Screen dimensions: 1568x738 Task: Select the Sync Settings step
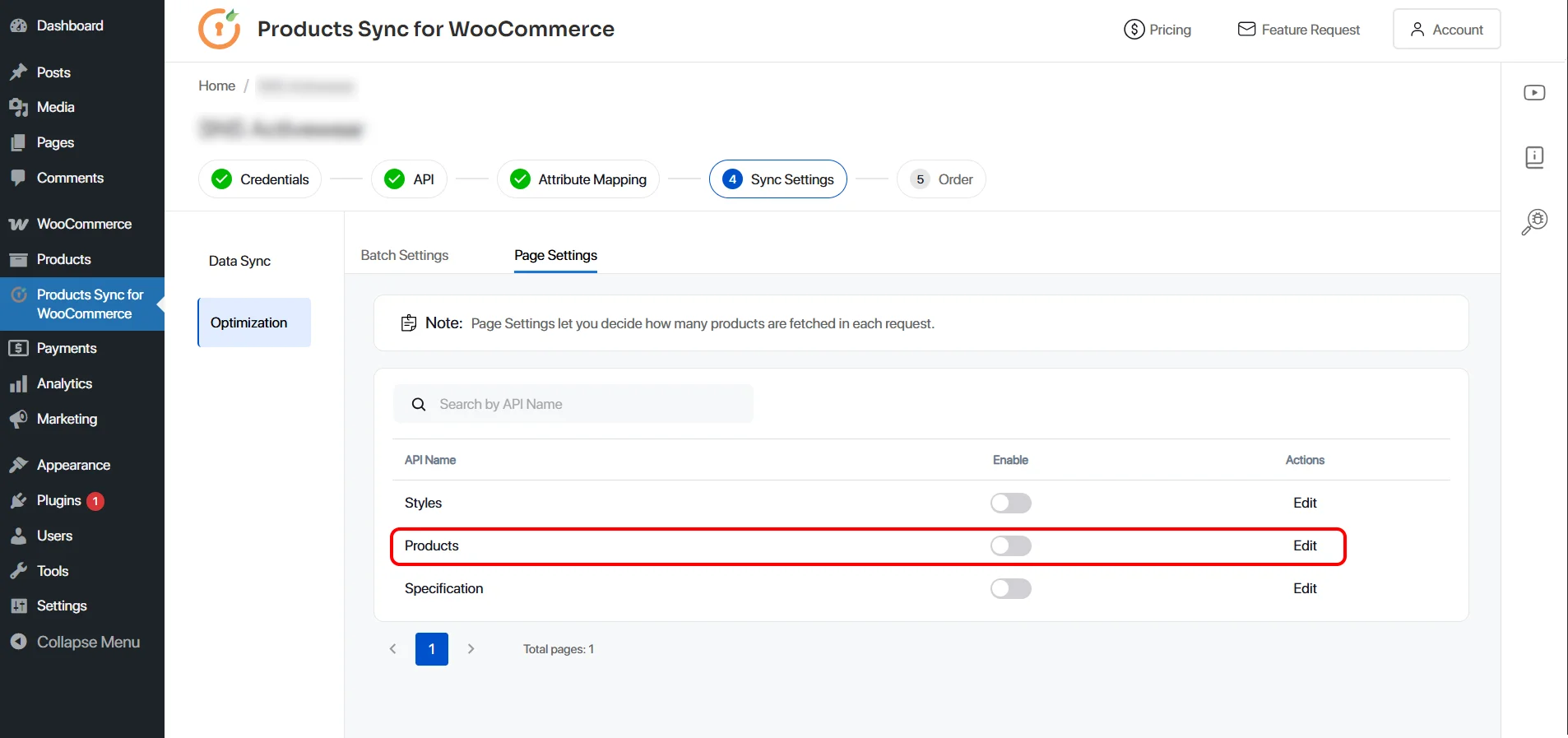point(778,179)
